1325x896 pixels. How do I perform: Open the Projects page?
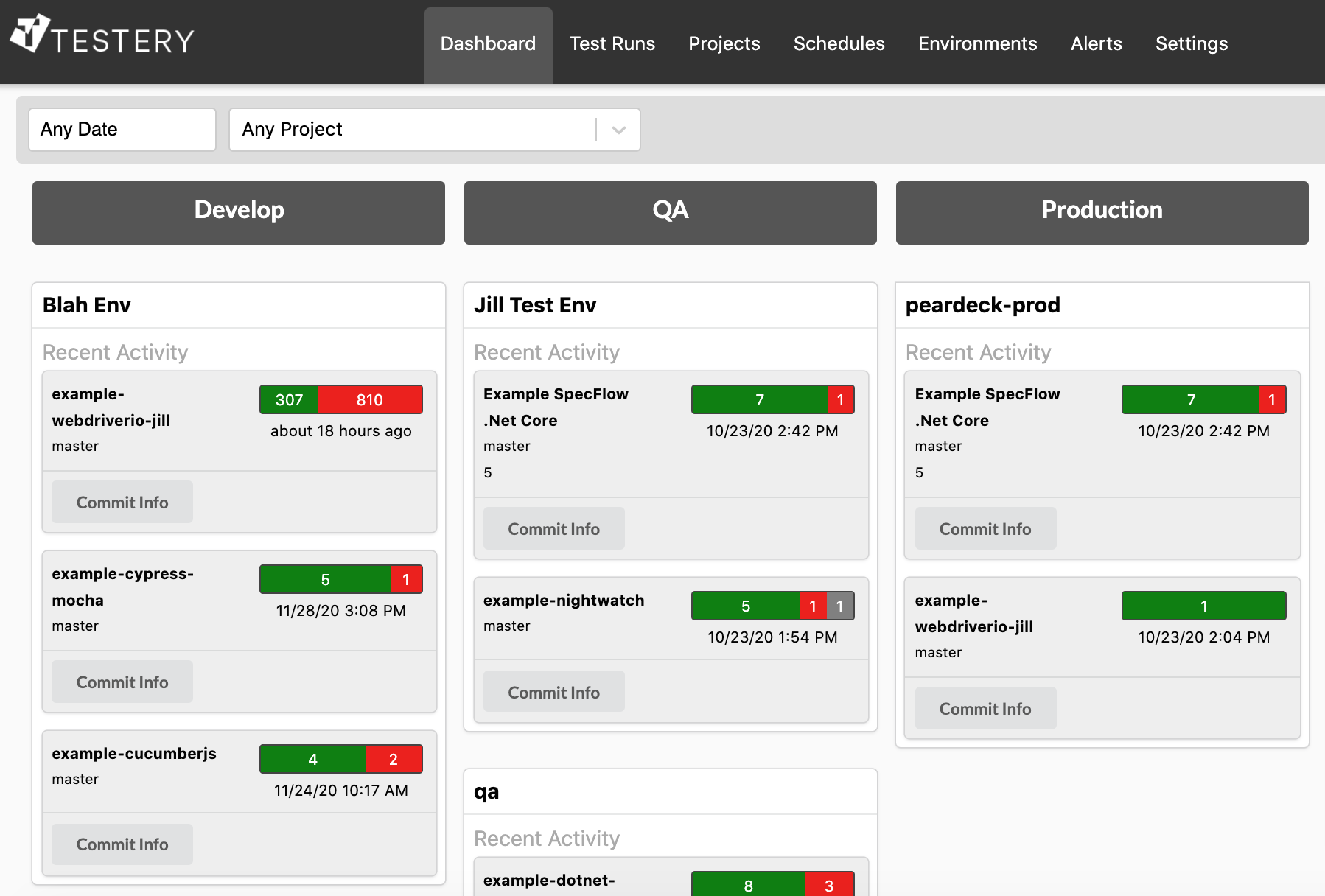tap(724, 43)
